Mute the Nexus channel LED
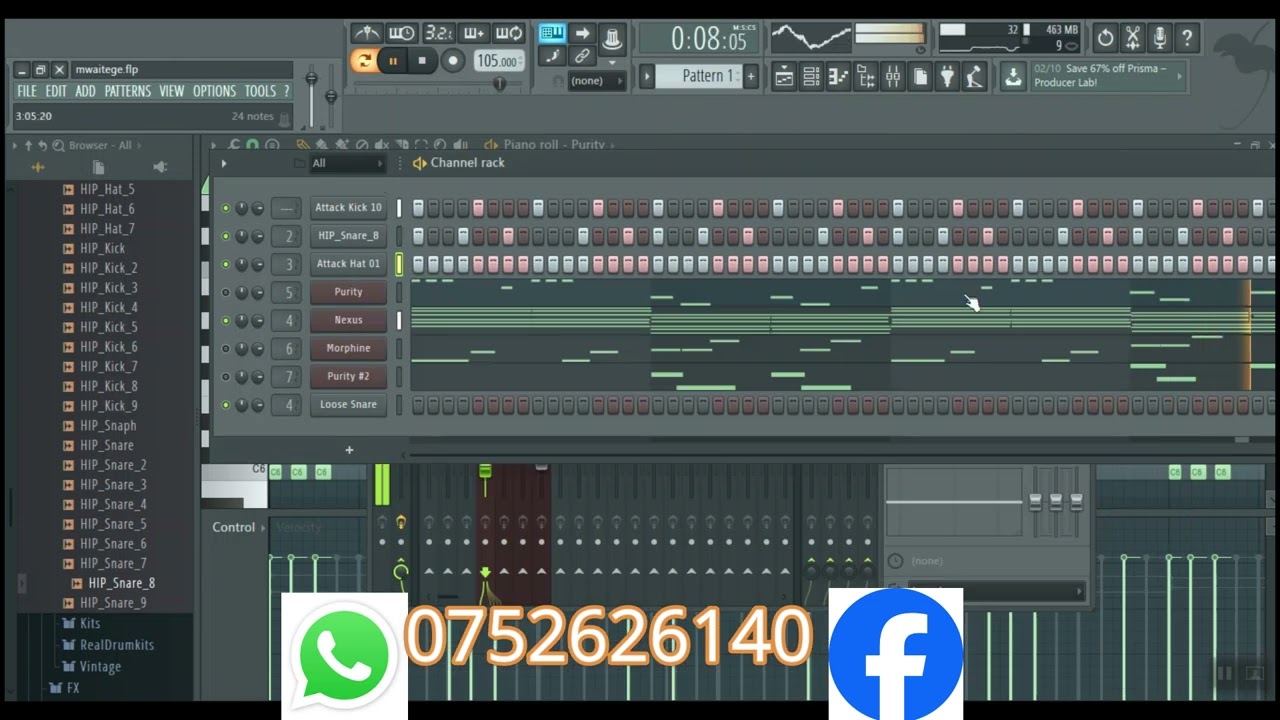 click(226, 320)
